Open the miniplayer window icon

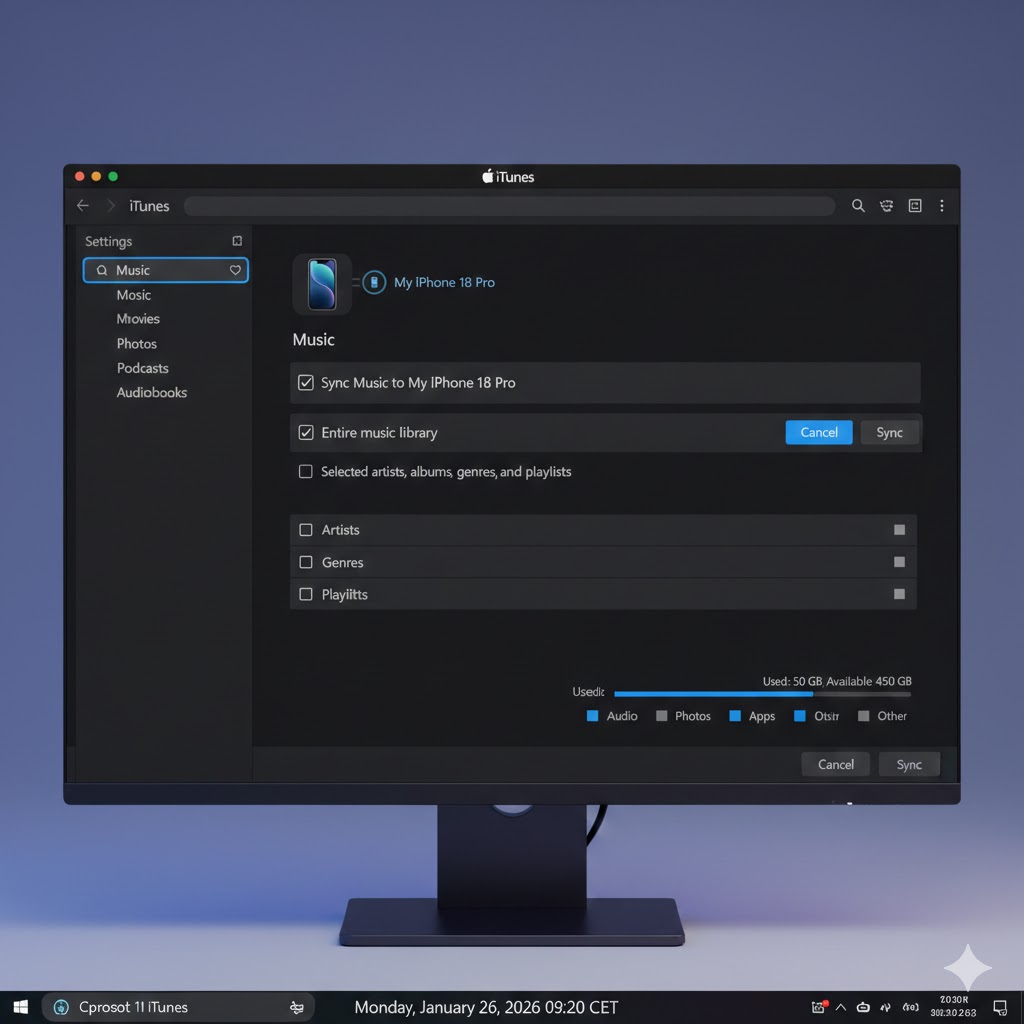click(914, 205)
